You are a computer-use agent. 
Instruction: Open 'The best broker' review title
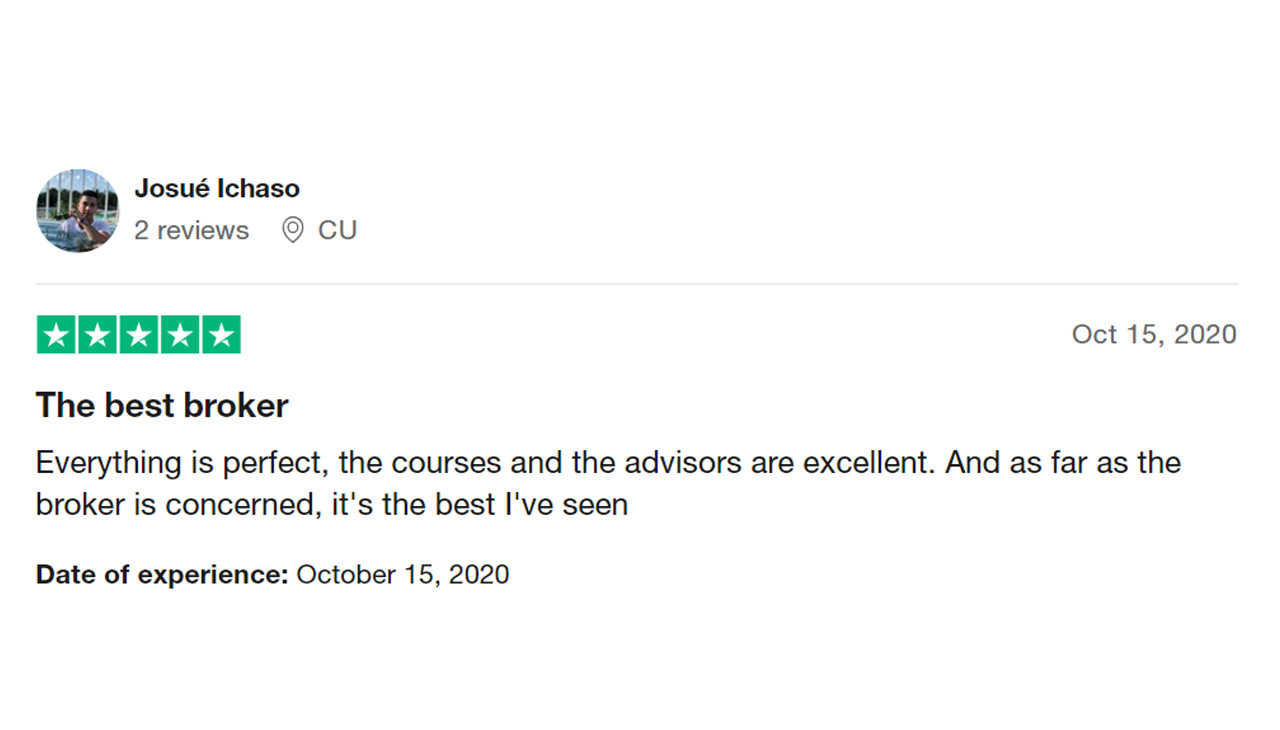point(162,405)
